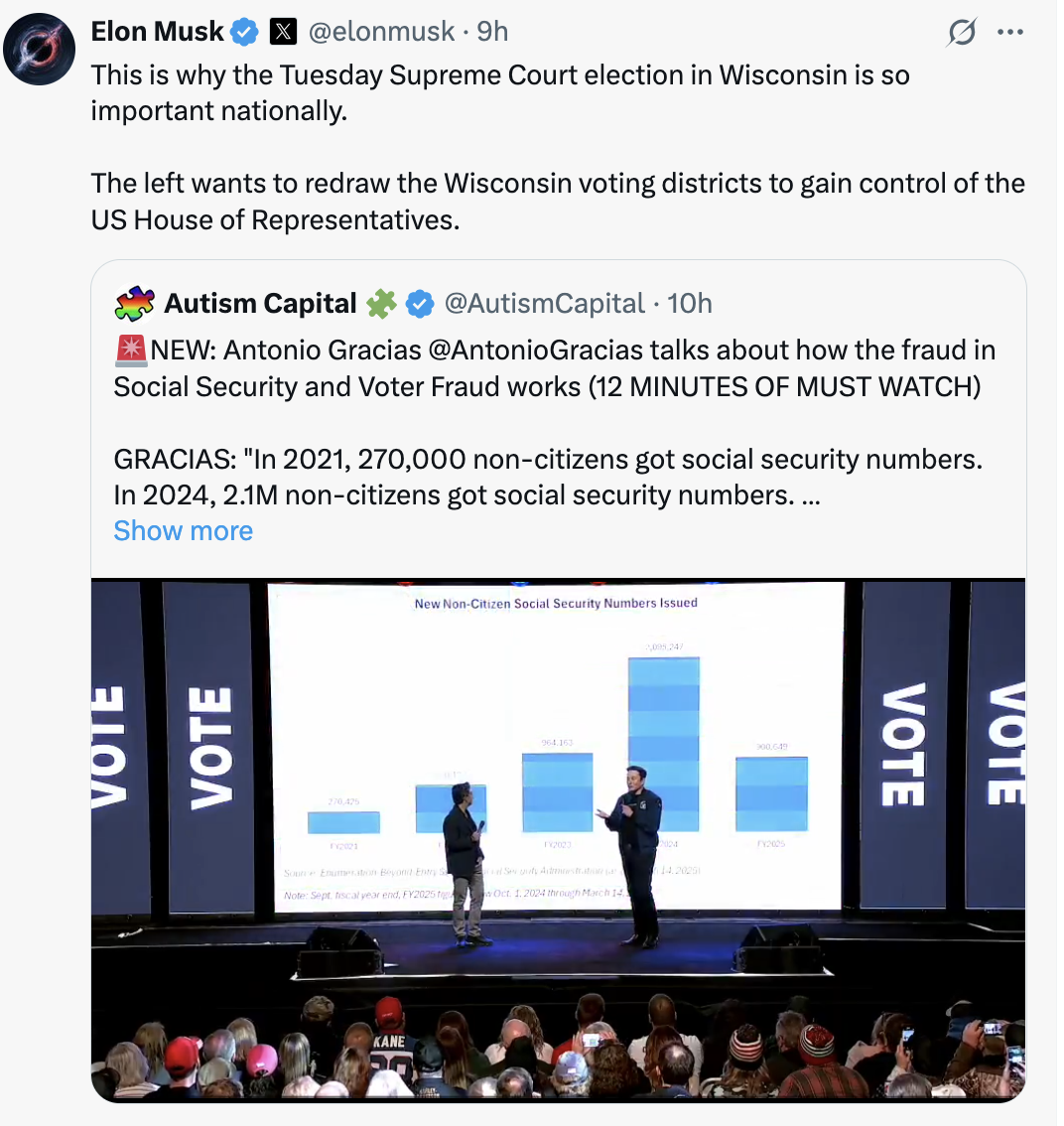Expand quoted post with Show more
The height and width of the screenshot is (1126, 1064).
tap(184, 531)
